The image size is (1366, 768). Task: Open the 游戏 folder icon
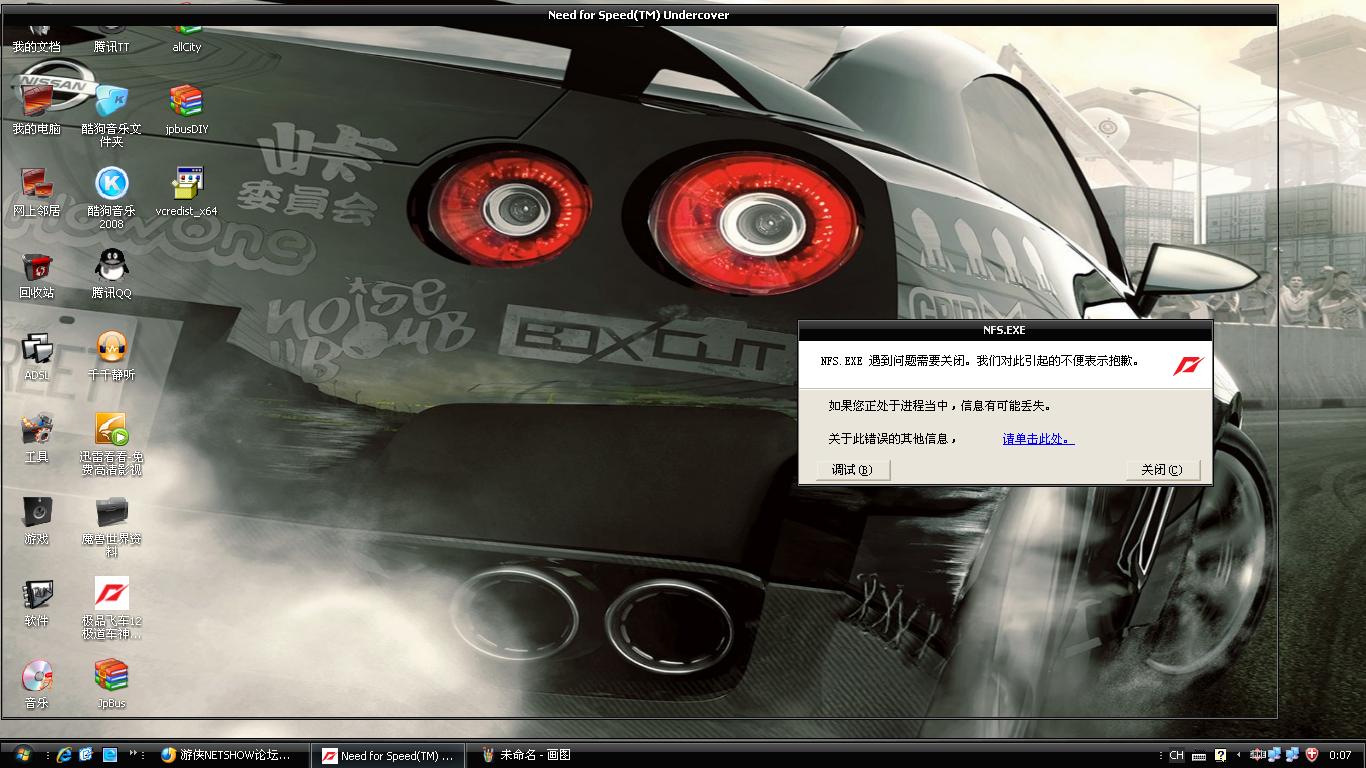(x=36, y=518)
